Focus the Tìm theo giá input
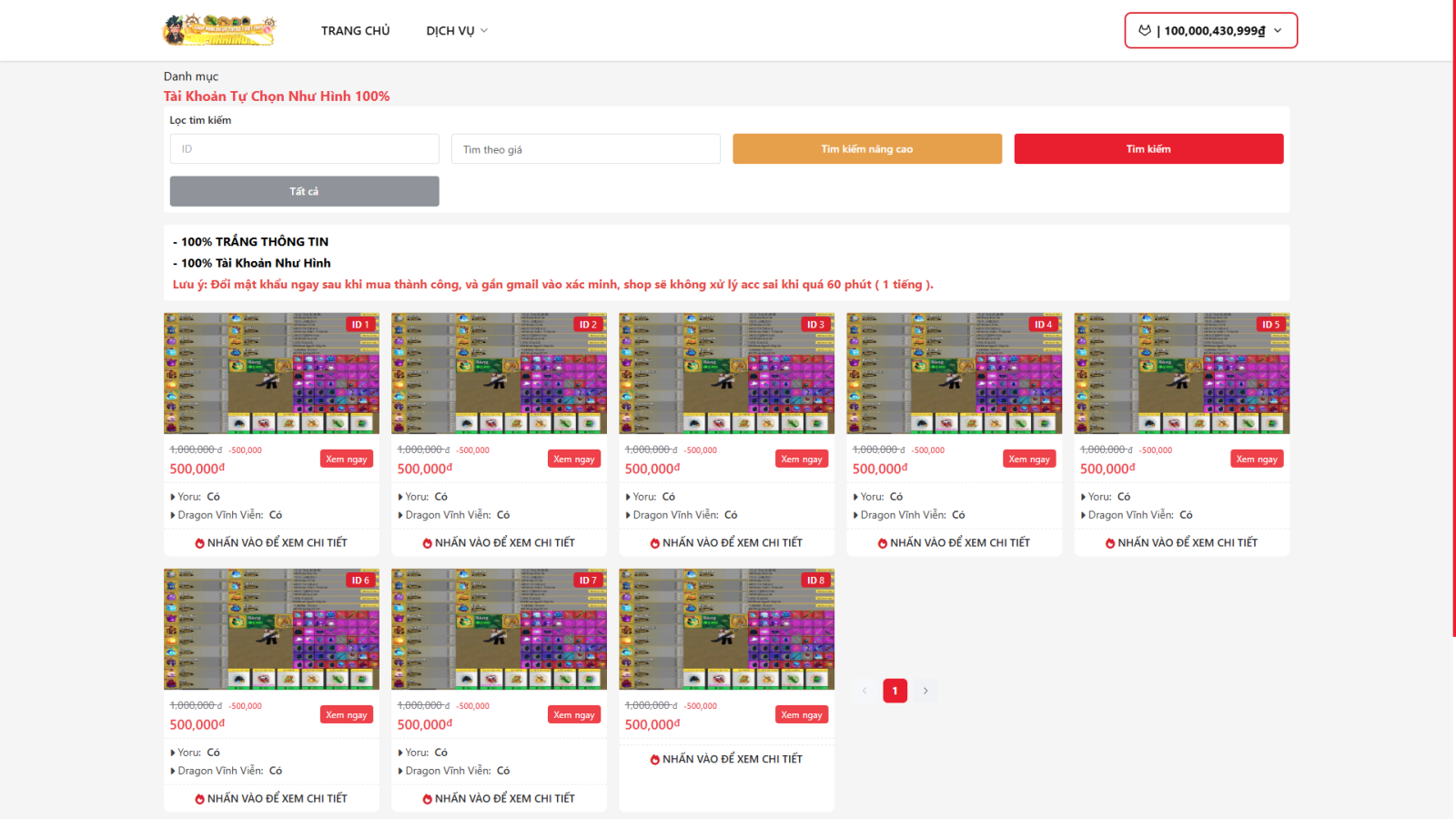 (586, 149)
